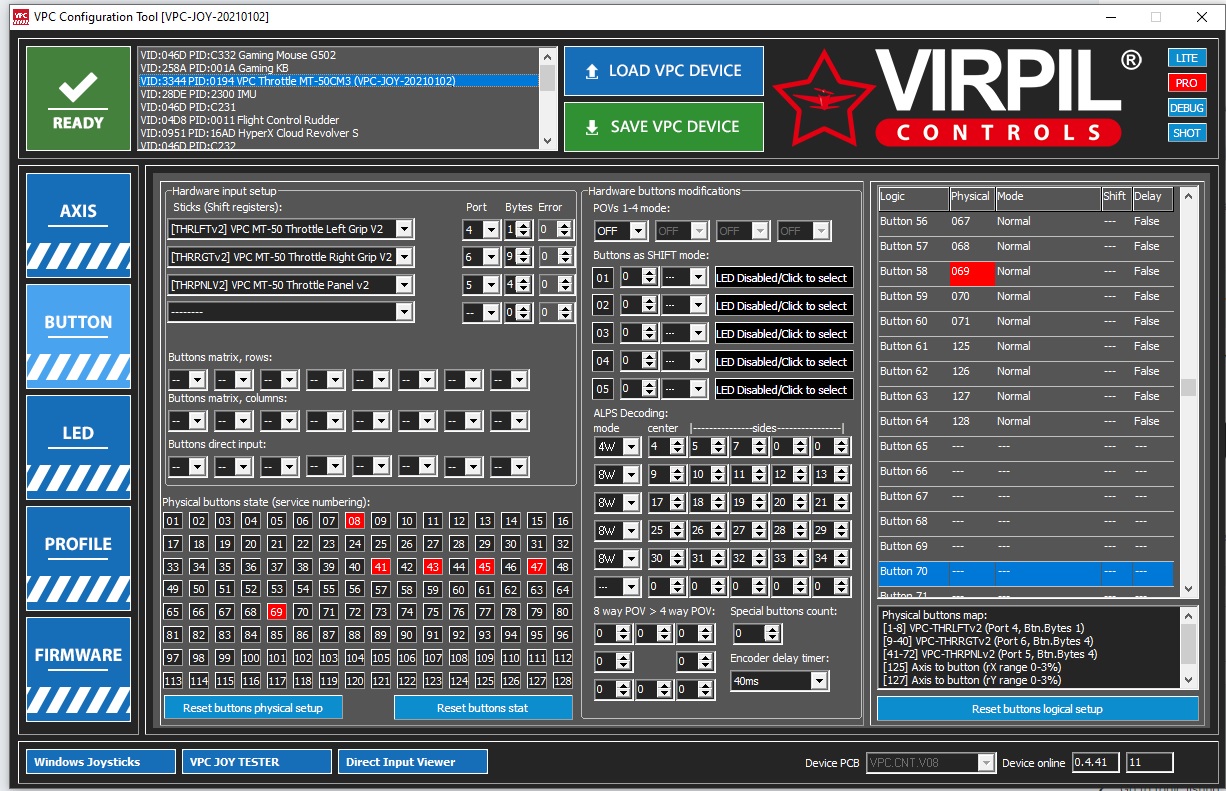This screenshot has height=791, width=1226.
Task: Click the Shift column header
Action: click(x=1116, y=197)
